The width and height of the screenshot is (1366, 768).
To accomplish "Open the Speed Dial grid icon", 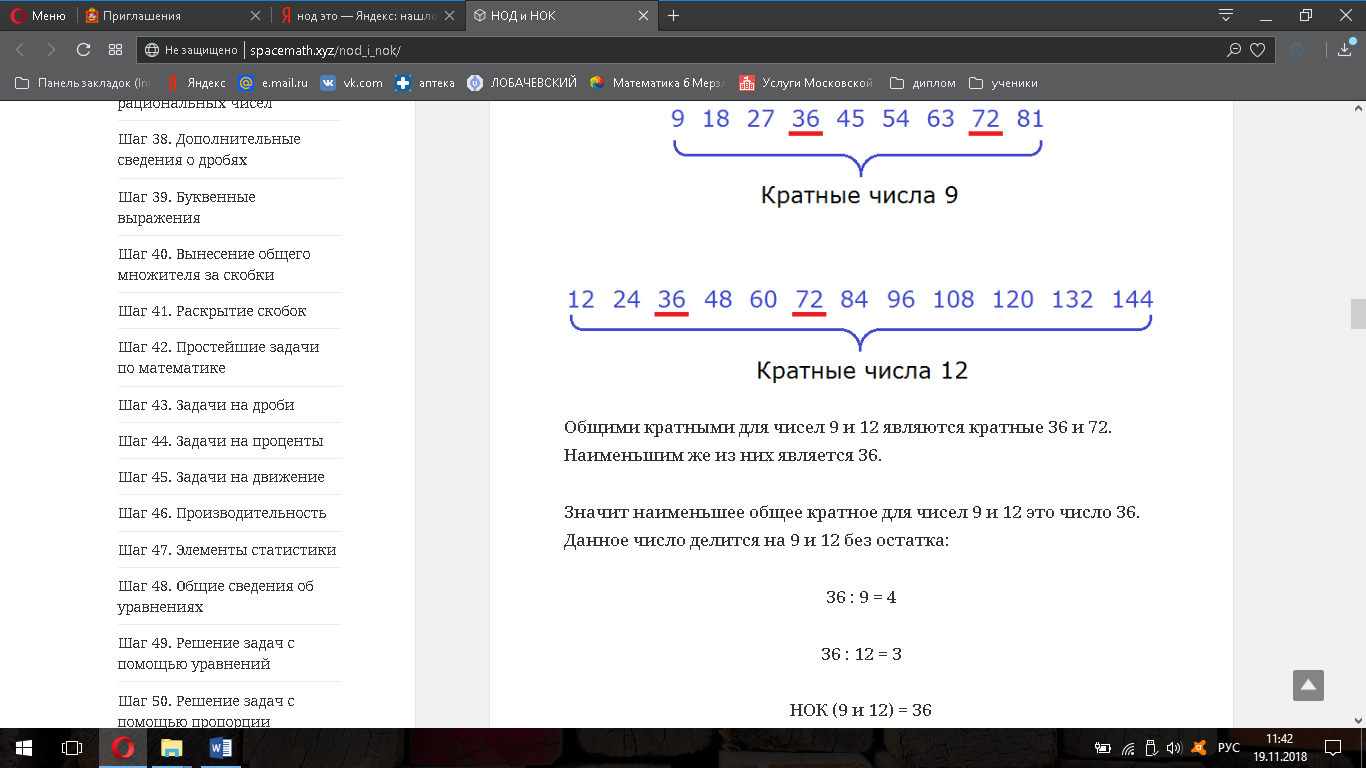I will [x=115, y=49].
